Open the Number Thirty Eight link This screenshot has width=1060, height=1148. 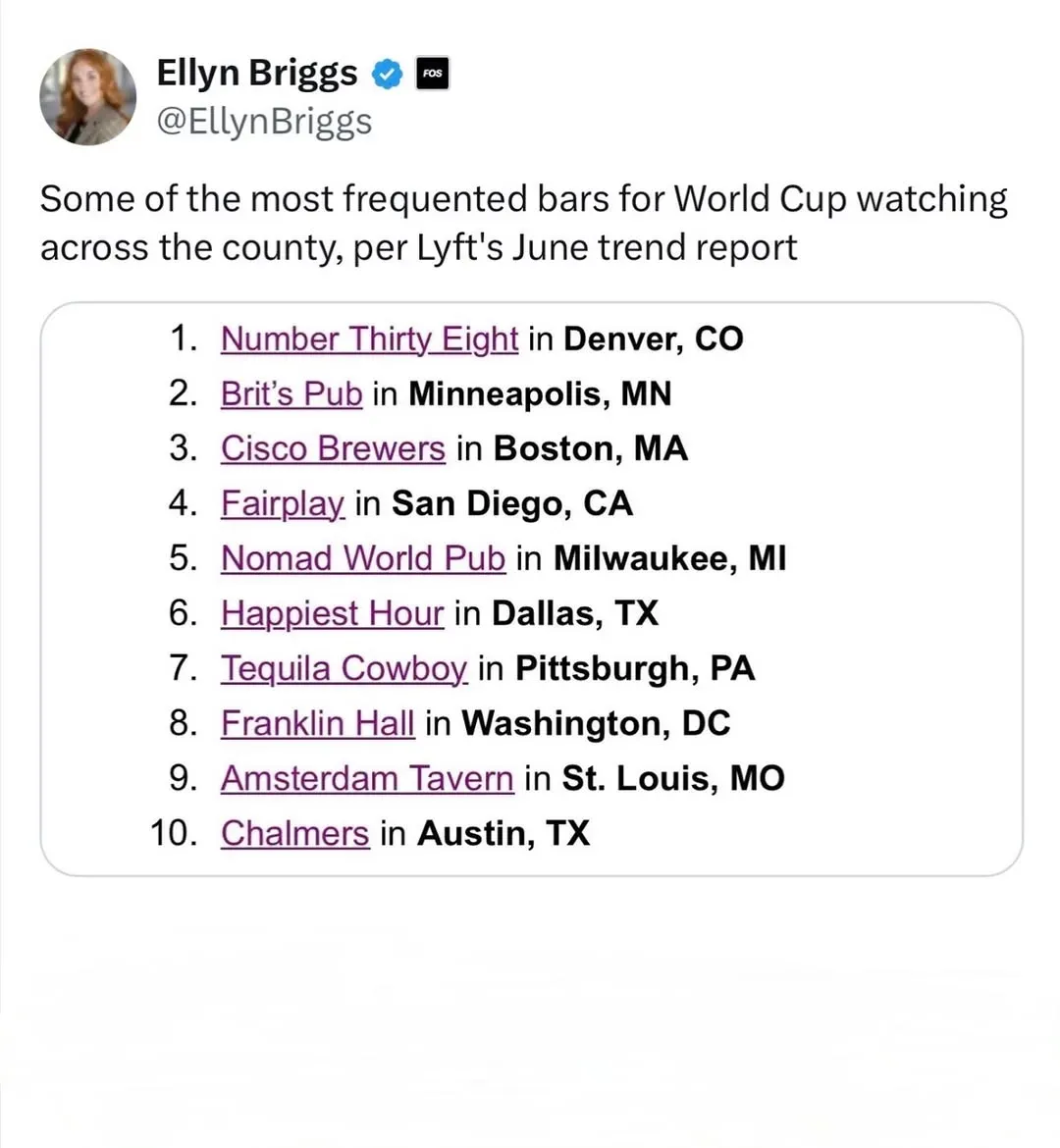pyautogui.click(x=369, y=339)
